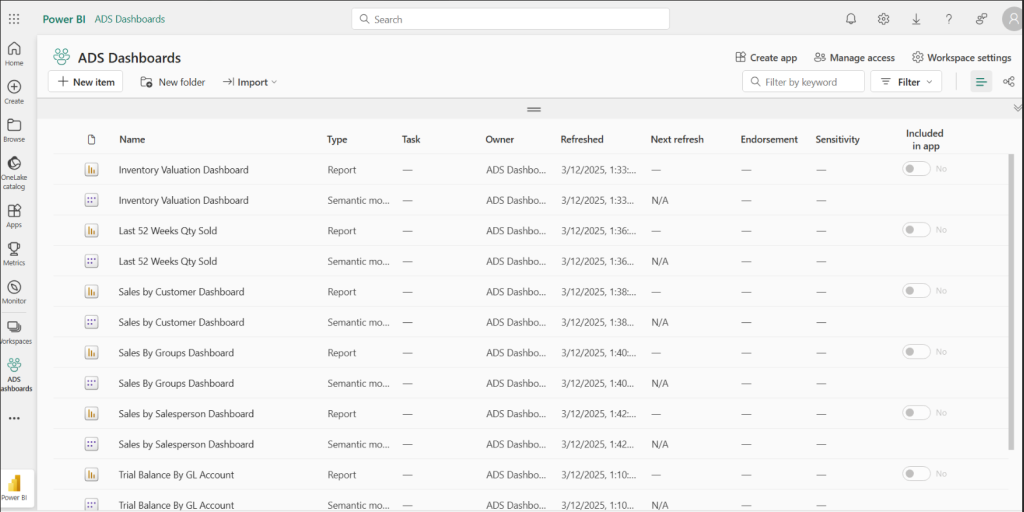Open Sales by Customer Dashboard semantic model
This screenshot has height=512, width=1024.
[x=182, y=322]
